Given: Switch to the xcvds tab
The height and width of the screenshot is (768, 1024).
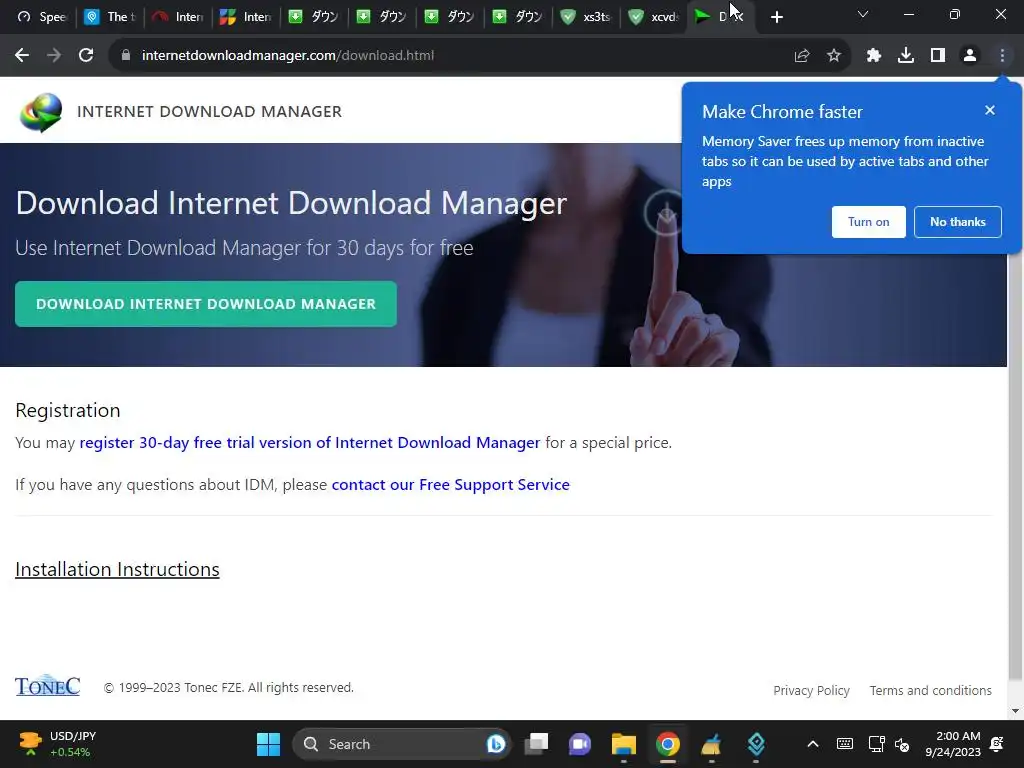Looking at the screenshot, I should point(653,17).
